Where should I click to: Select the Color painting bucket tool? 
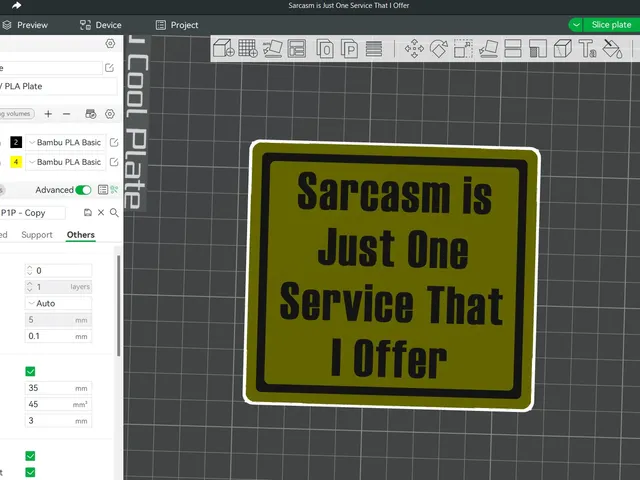click(x=612, y=49)
